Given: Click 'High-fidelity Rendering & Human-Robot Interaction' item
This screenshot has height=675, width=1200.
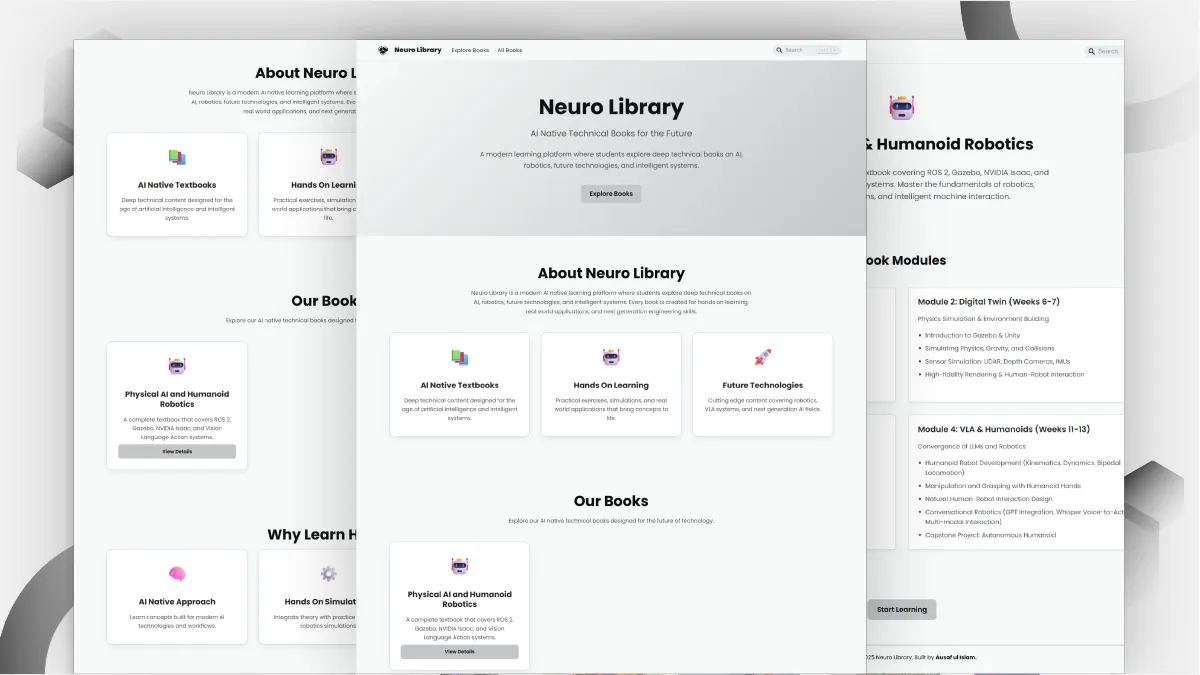Looking at the screenshot, I should click(1004, 374).
